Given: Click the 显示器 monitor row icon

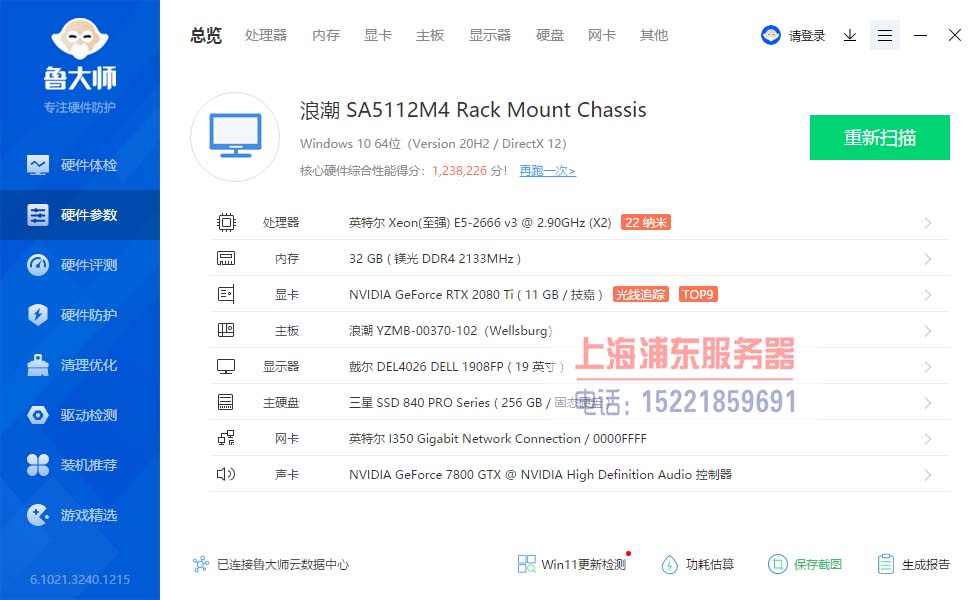Looking at the screenshot, I should click(226, 366).
